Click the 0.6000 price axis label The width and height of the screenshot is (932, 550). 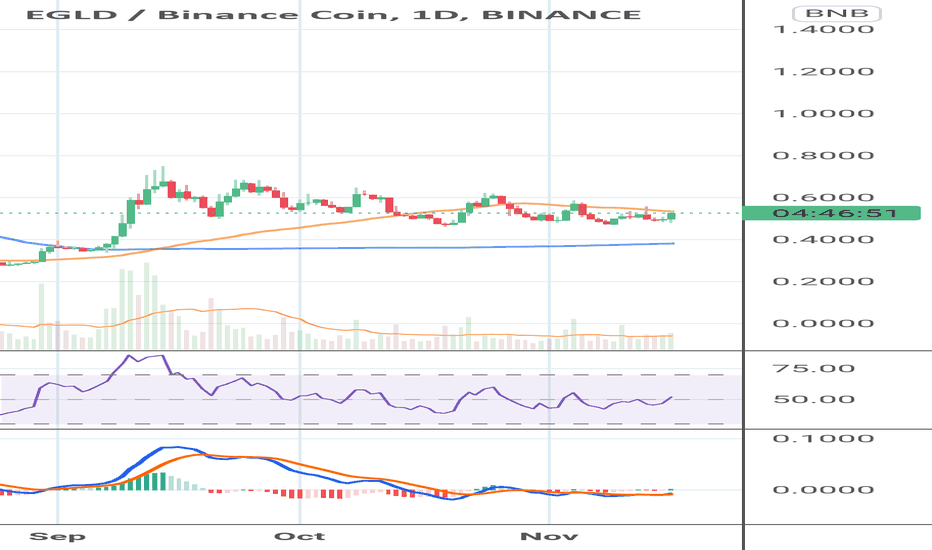click(x=823, y=197)
